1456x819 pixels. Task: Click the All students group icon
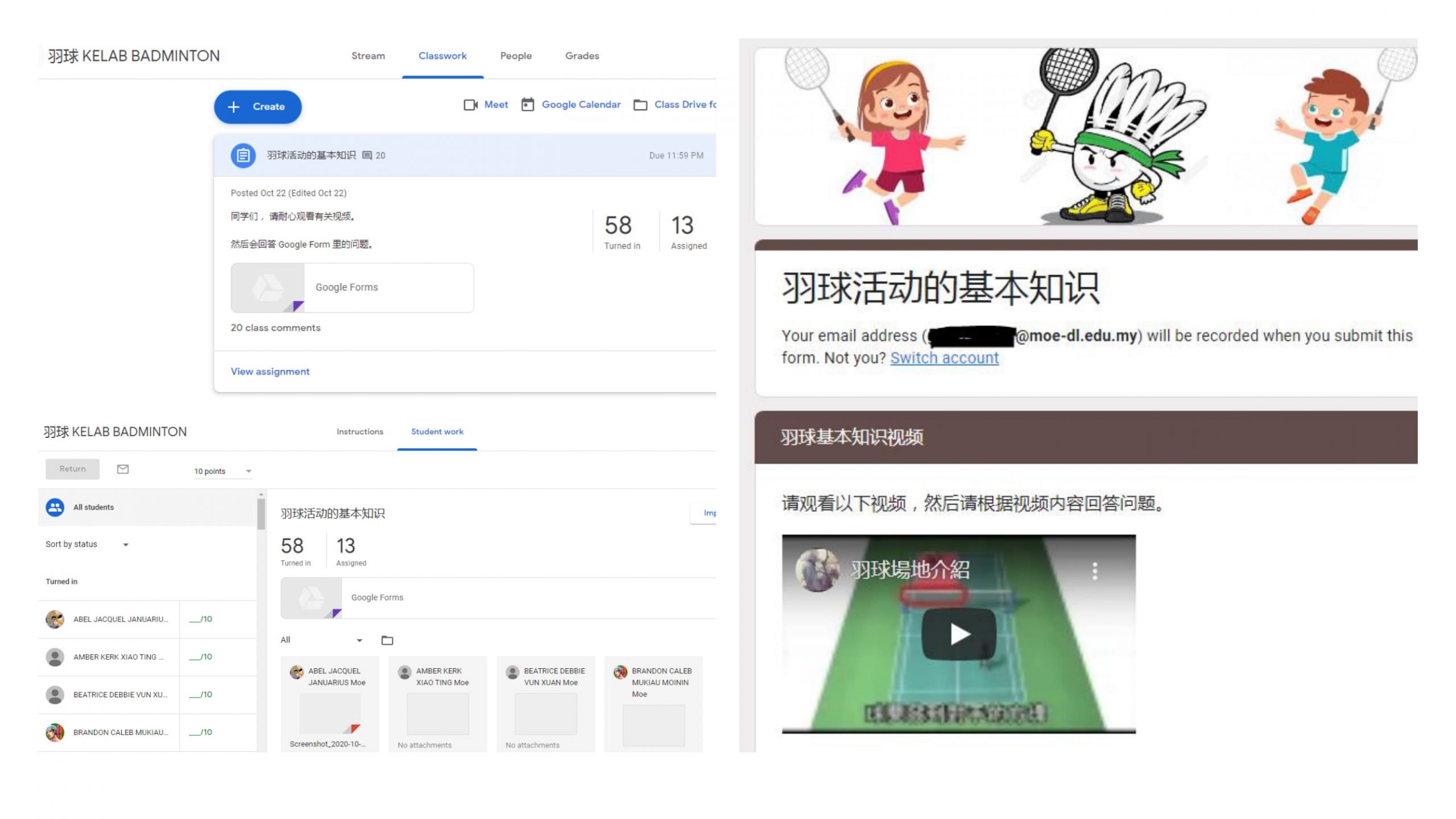[55, 507]
